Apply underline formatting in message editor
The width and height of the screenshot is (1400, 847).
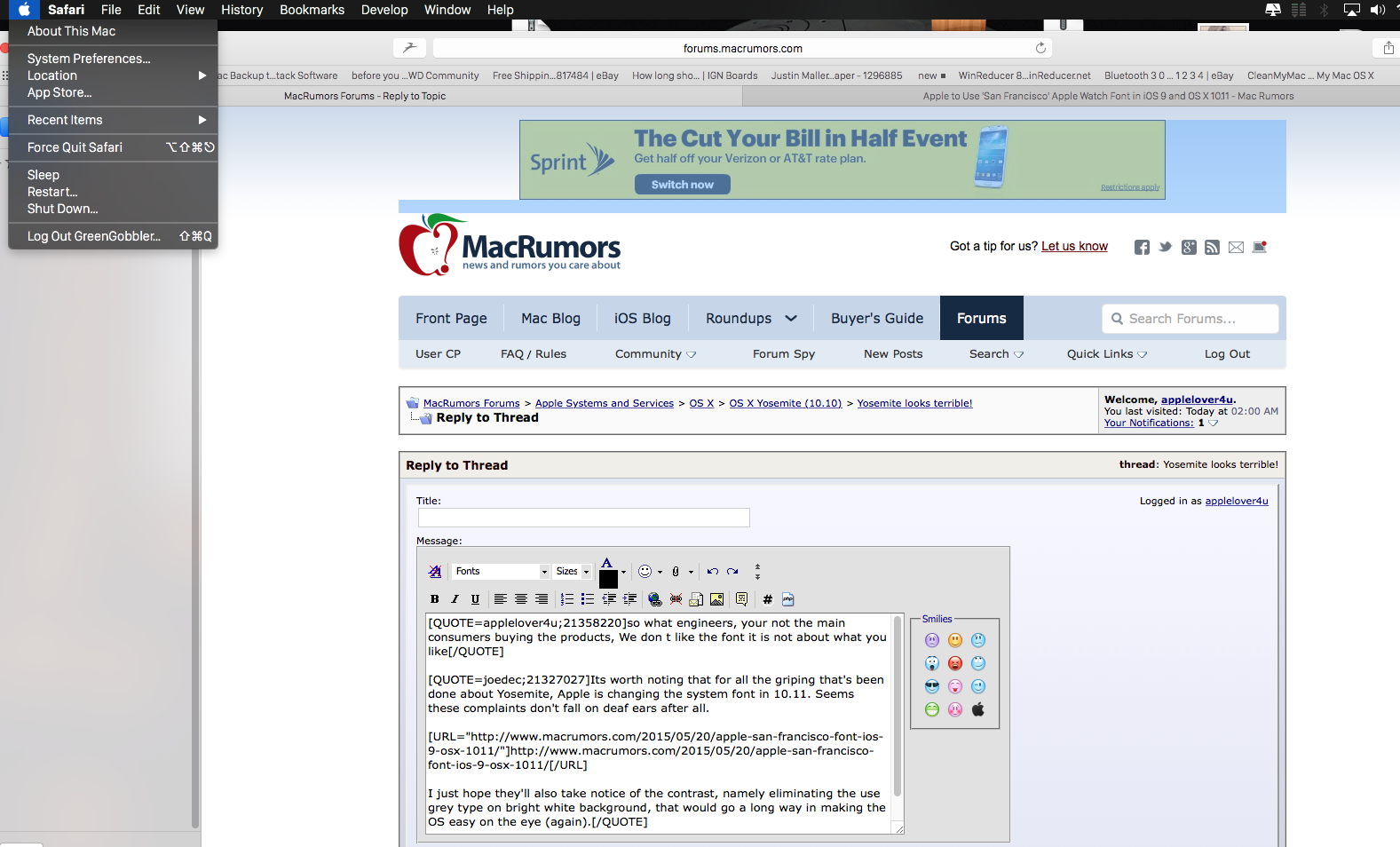click(x=475, y=599)
